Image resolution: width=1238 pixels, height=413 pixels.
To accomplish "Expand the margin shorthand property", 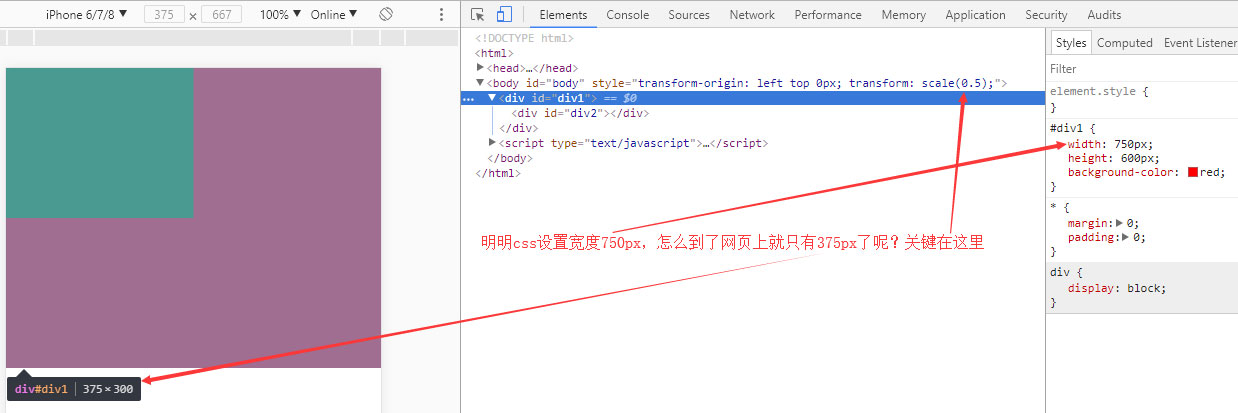I will pyautogui.click(x=1119, y=223).
